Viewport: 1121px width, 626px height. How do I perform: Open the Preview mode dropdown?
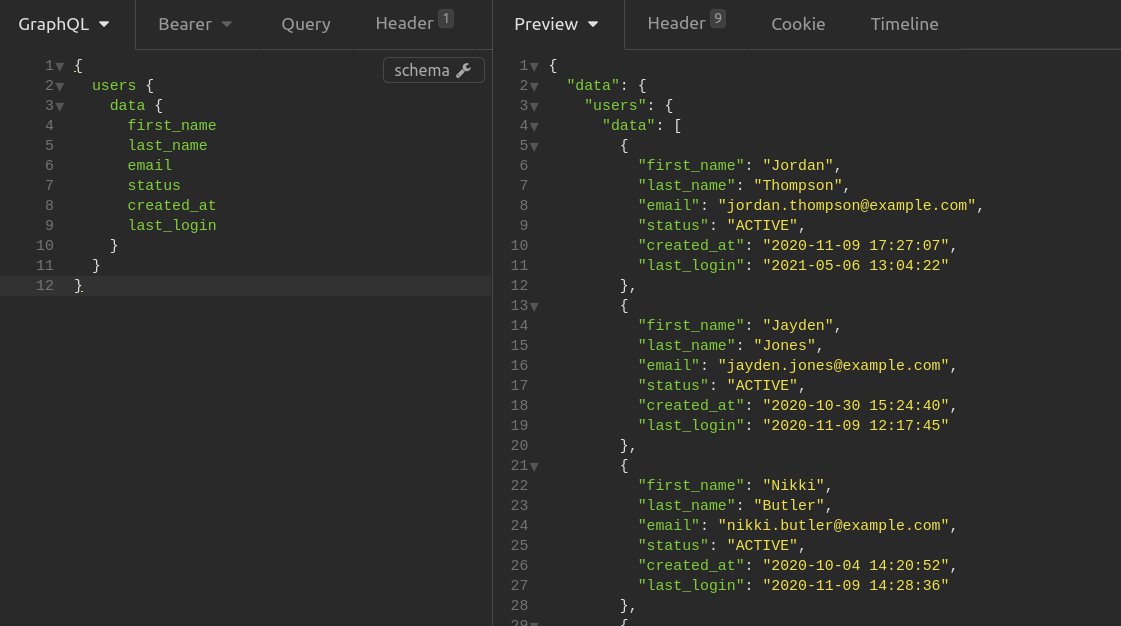click(556, 24)
